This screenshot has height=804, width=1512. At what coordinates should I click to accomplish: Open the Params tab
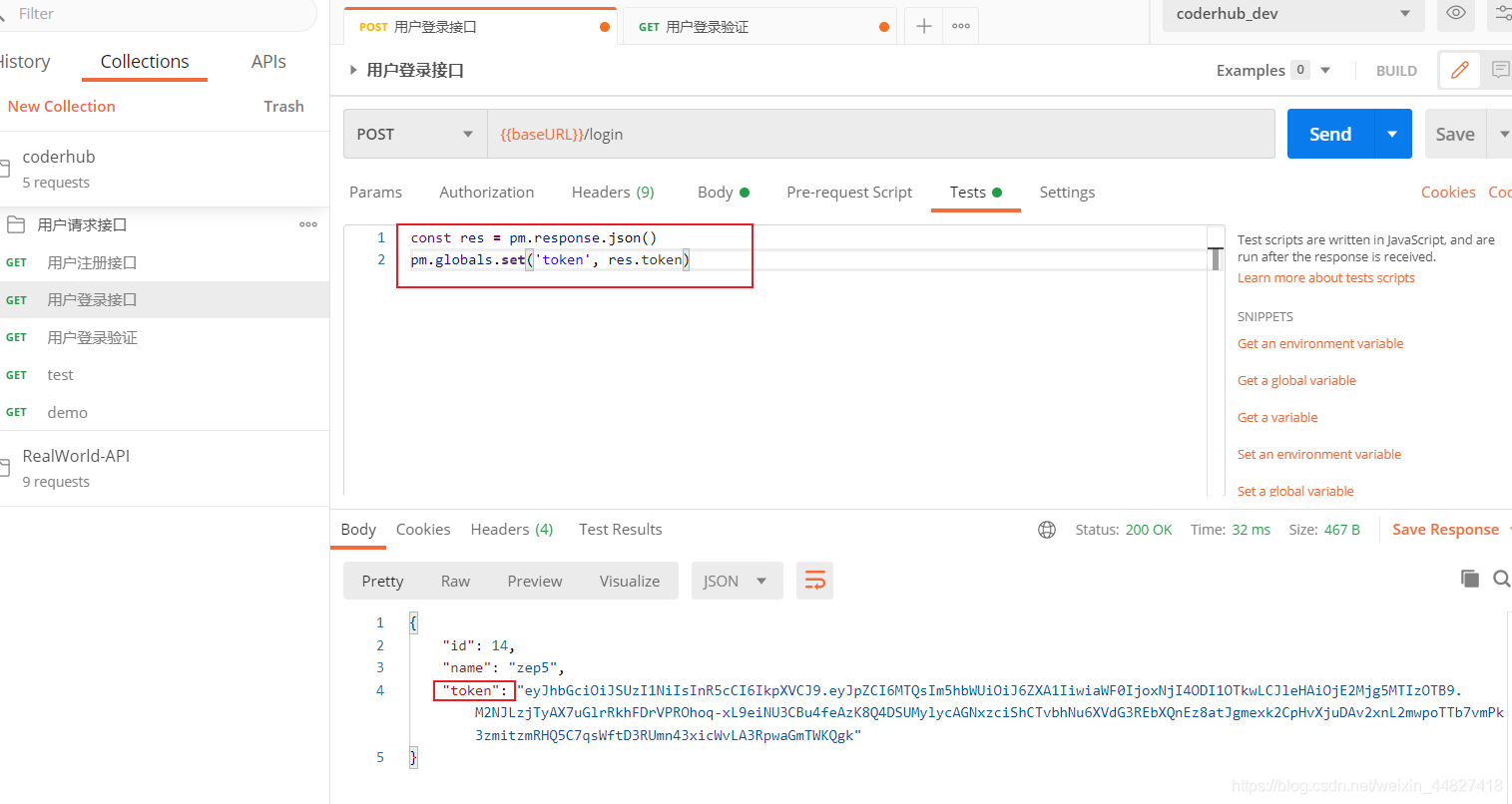(x=375, y=193)
